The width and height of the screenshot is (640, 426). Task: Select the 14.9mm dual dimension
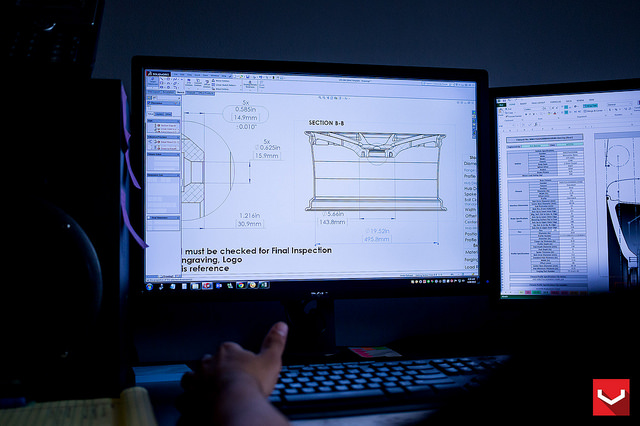(x=245, y=118)
